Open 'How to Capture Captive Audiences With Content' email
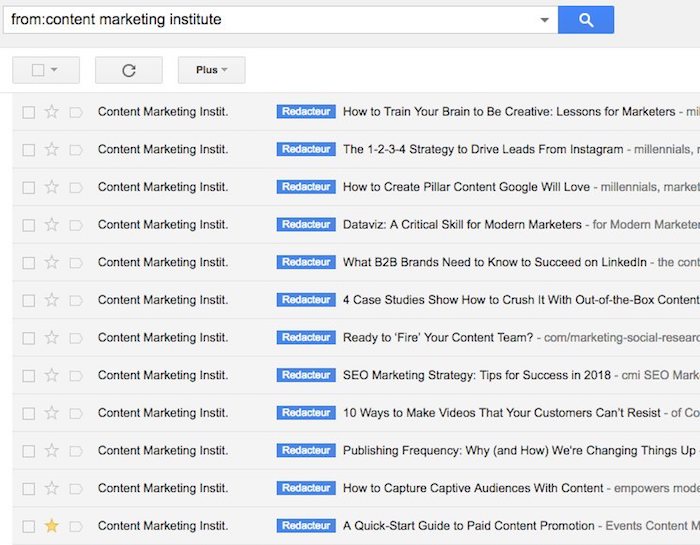Screen dimensions: 700x545 (473, 488)
